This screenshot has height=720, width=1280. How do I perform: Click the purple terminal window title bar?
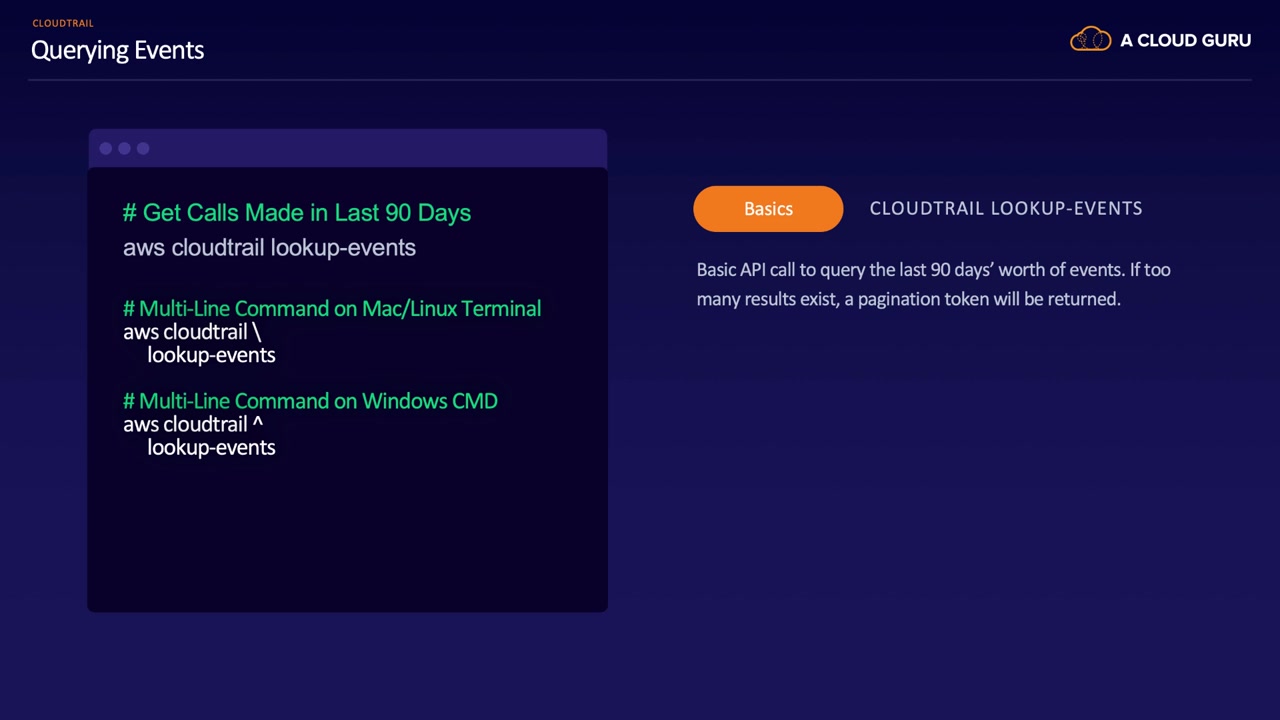(347, 149)
